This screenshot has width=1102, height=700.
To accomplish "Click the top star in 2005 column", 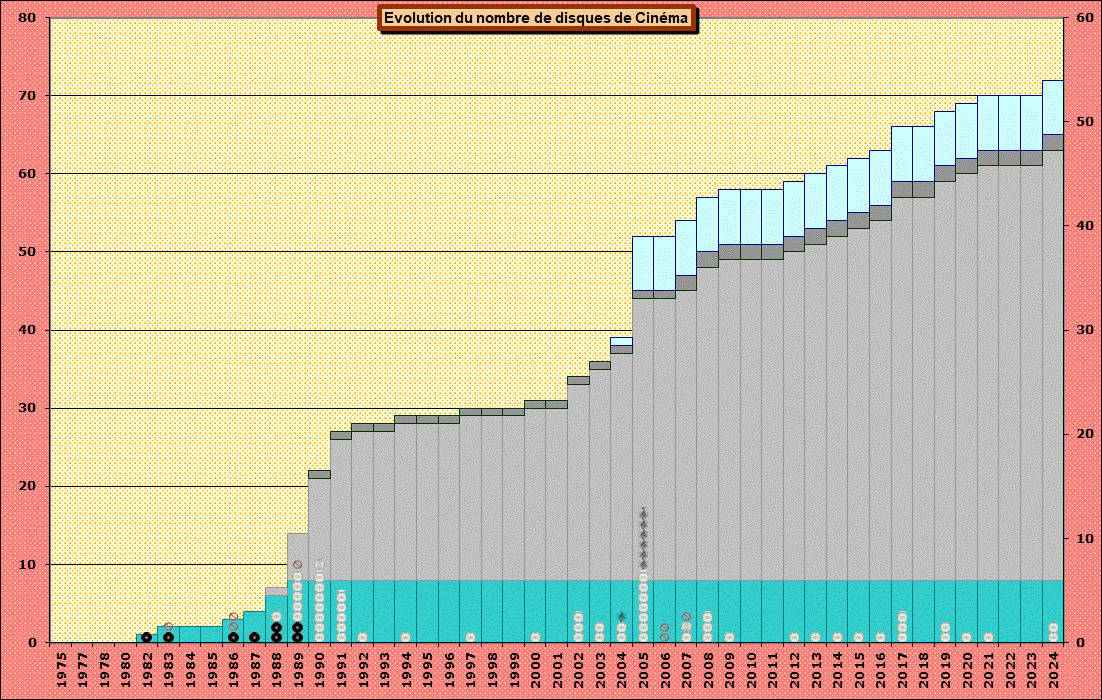I will click(643, 513).
